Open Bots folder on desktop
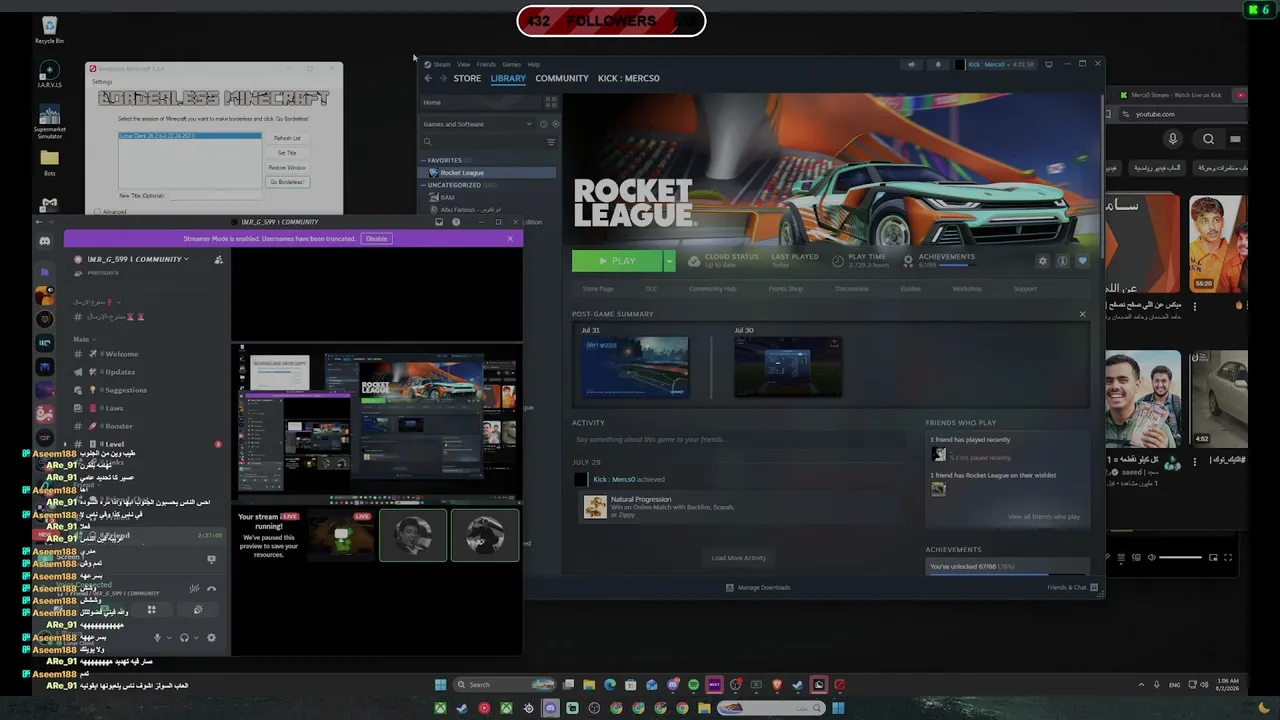This screenshot has height=720, width=1280. point(49,163)
